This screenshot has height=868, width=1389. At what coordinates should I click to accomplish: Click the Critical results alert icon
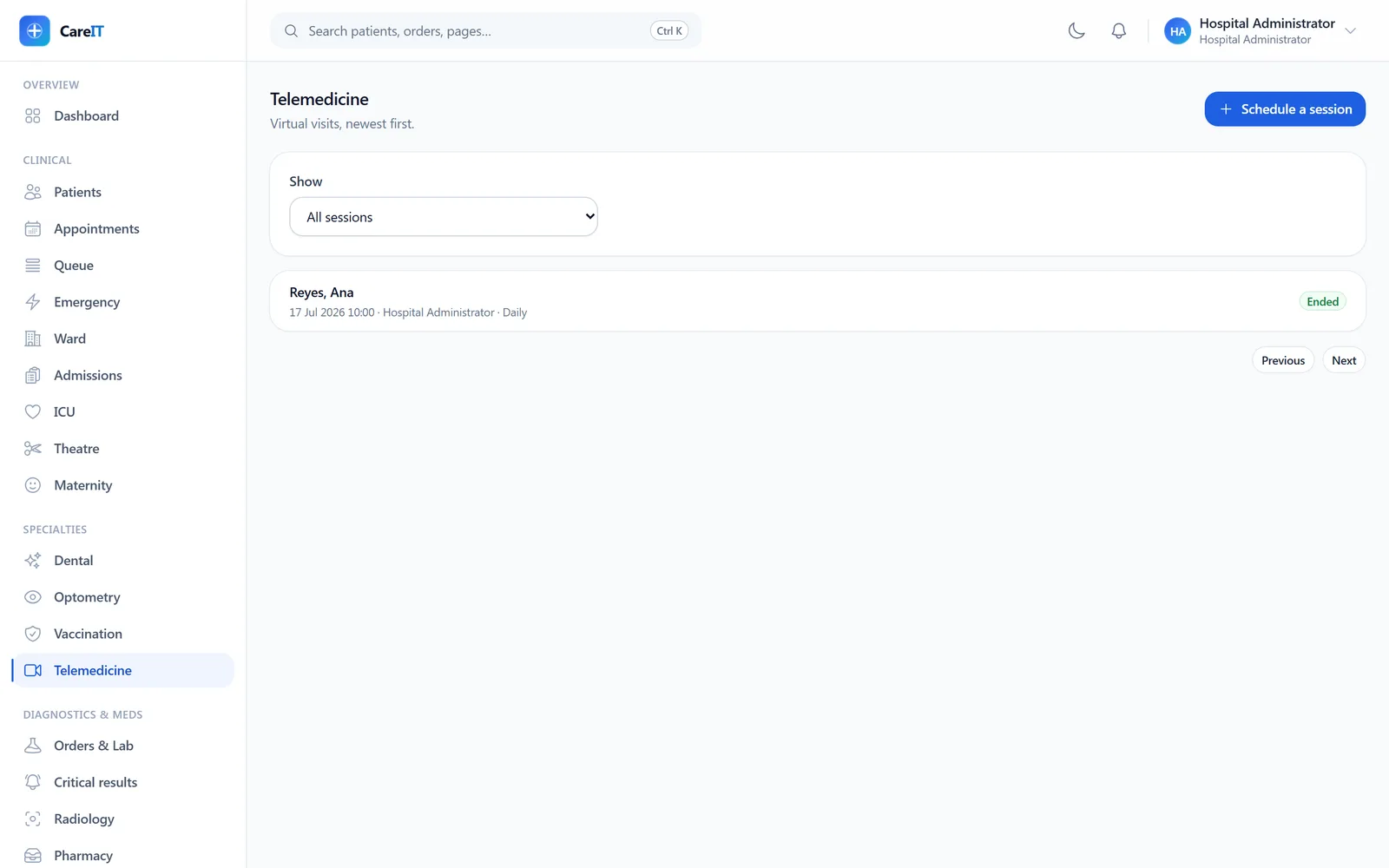(x=33, y=782)
